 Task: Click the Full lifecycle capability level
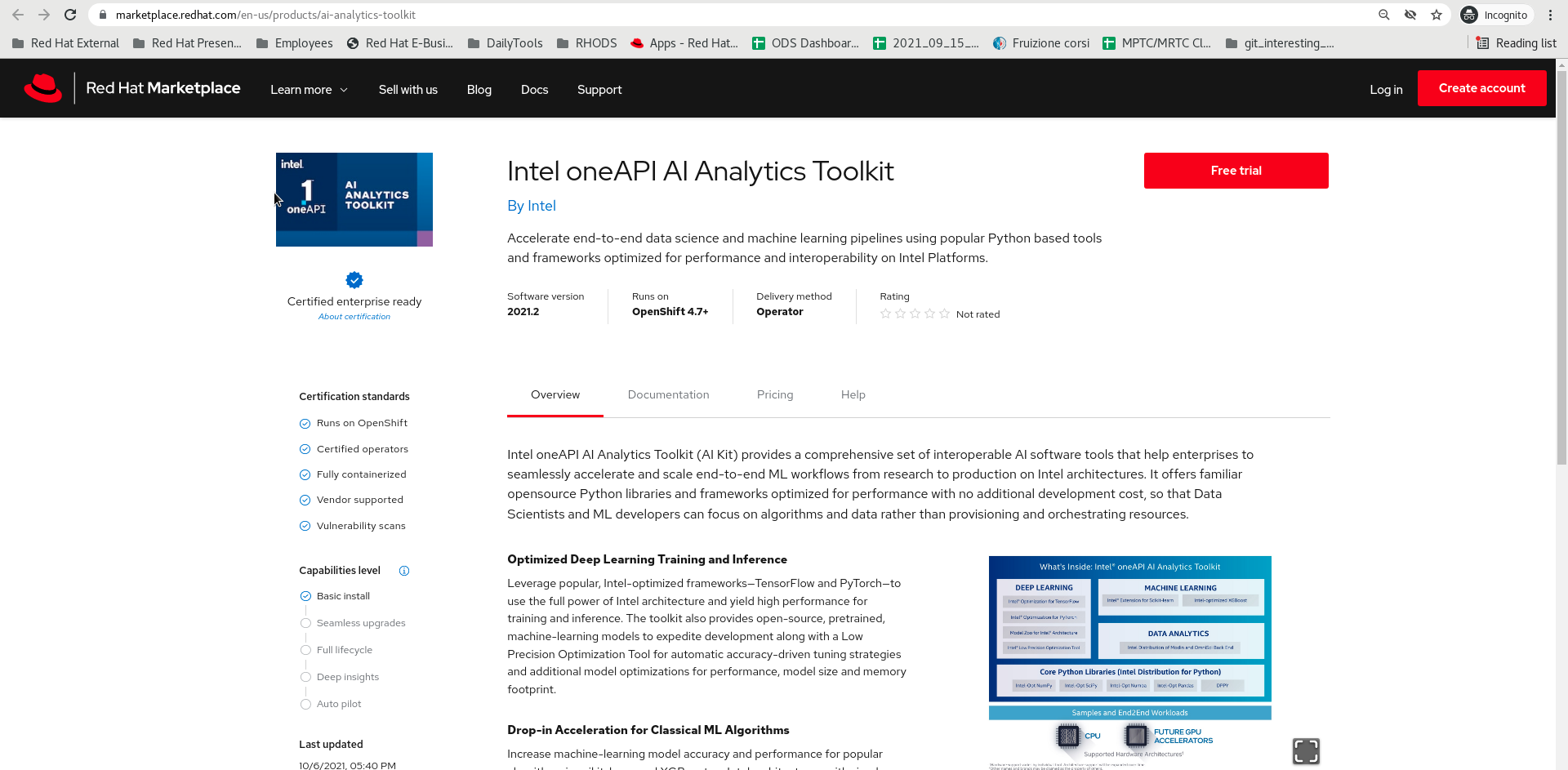coord(336,650)
